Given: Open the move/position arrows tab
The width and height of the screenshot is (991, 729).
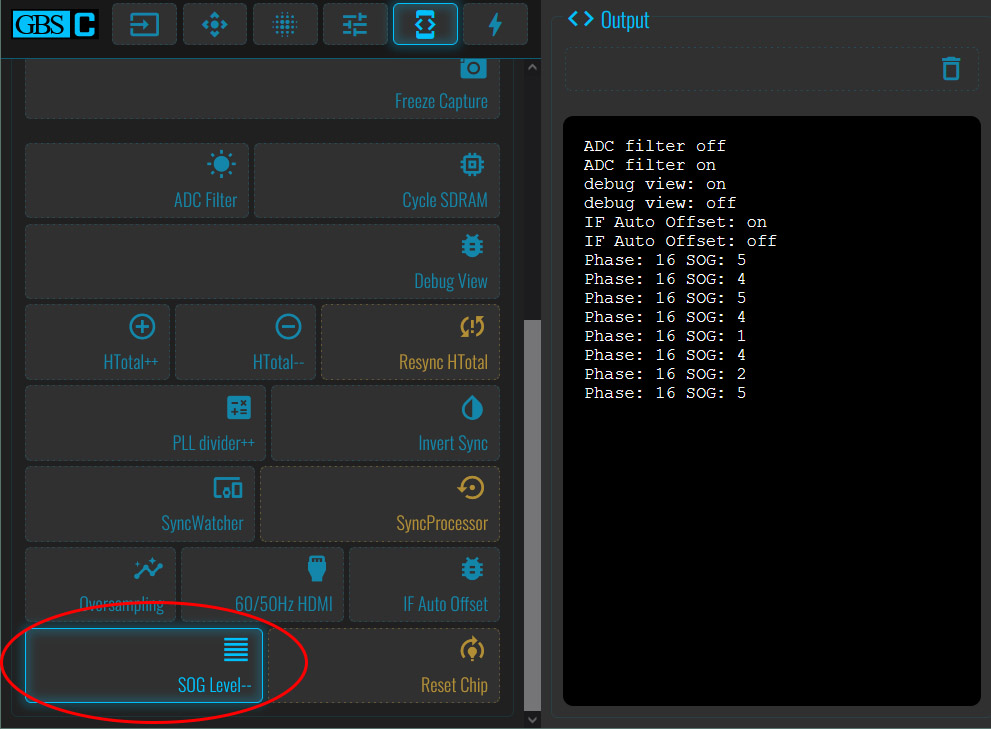Looking at the screenshot, I should (214, 25).
